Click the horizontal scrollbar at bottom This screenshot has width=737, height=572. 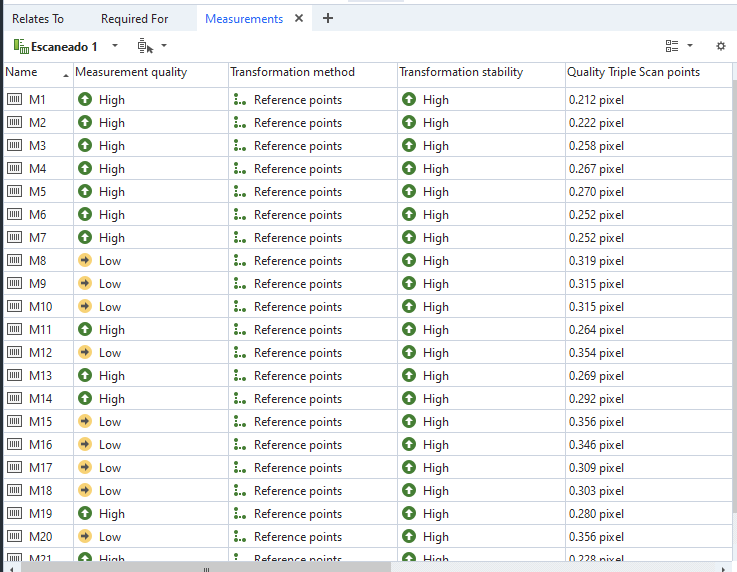point(206,567)
